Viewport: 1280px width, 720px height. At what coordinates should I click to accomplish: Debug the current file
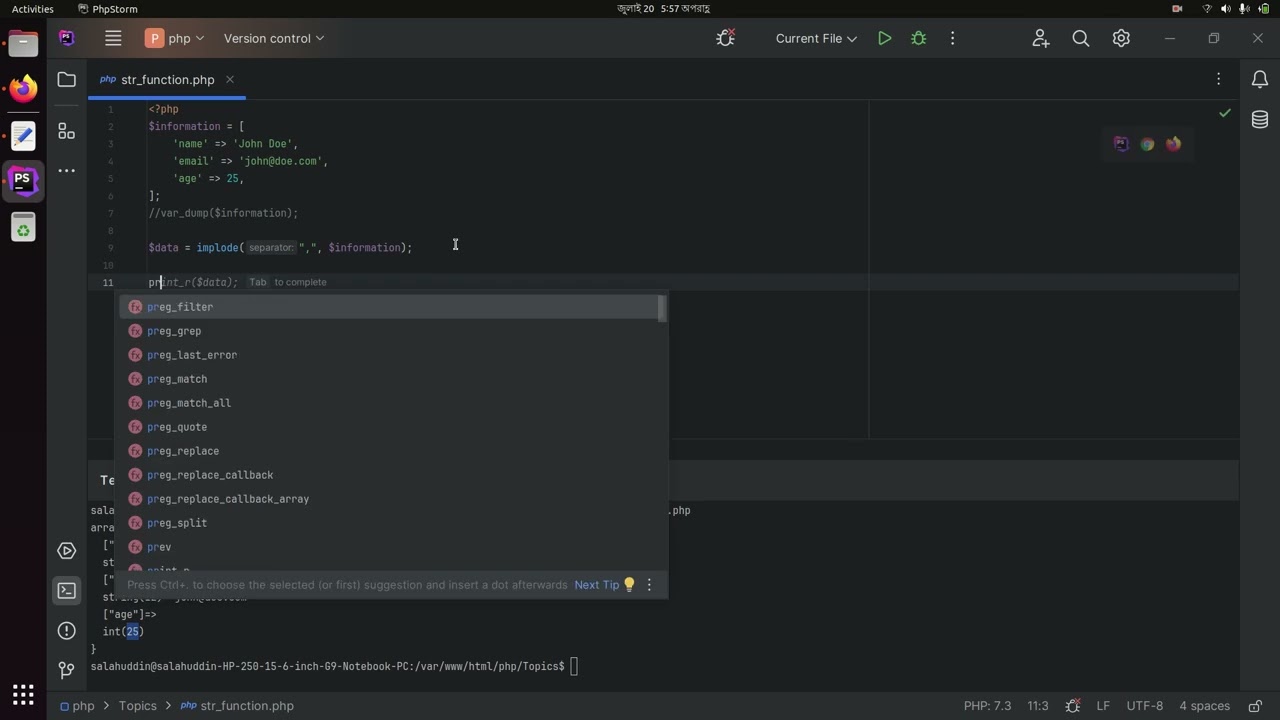coord(918,38)
